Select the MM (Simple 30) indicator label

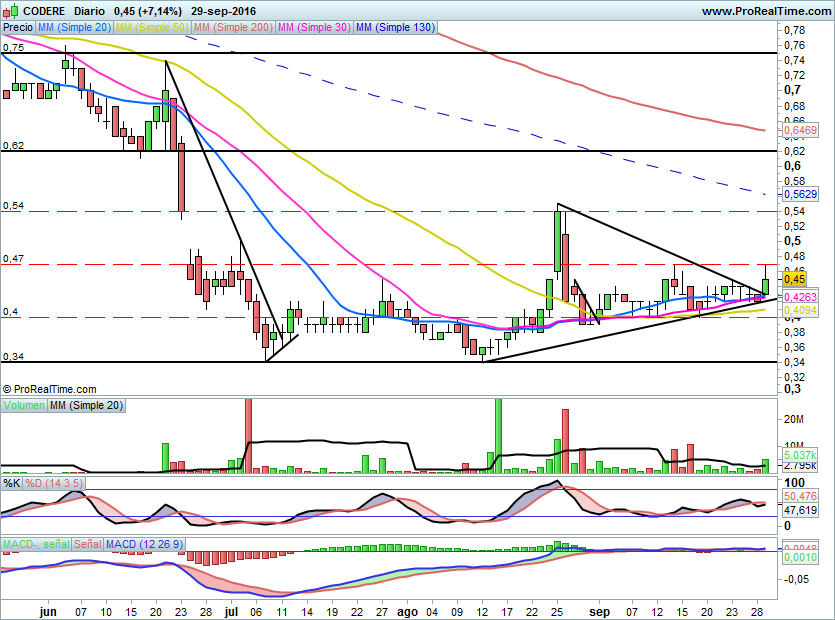coord(314,28)
